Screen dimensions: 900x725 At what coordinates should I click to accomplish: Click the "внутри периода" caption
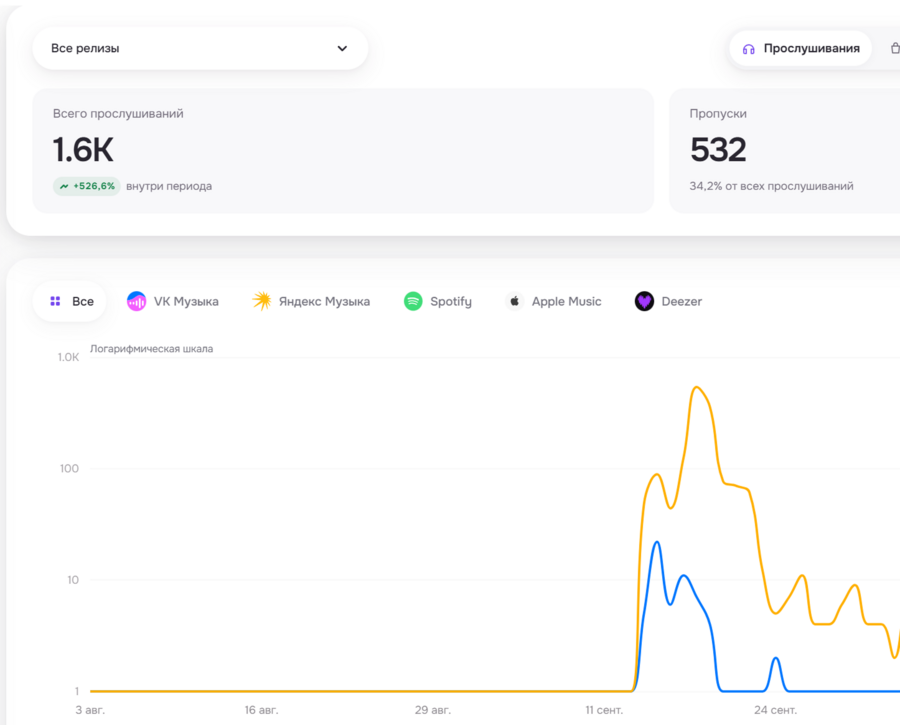(x=169, y=186)
